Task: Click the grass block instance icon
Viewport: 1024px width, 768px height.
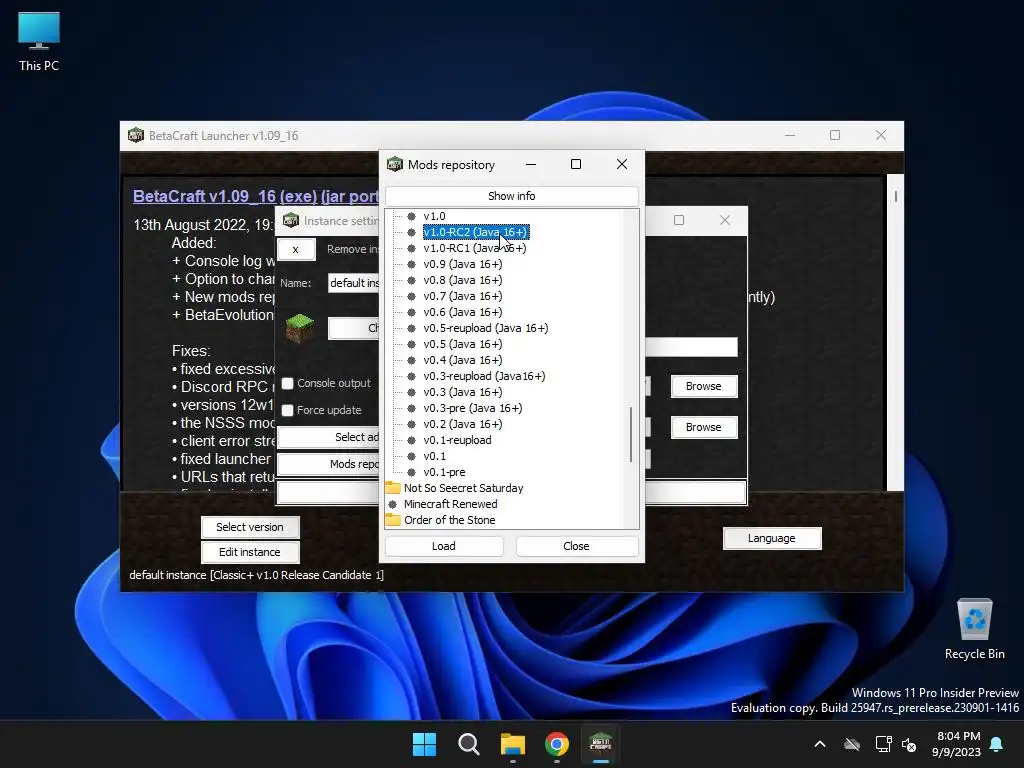Action: tap(300, 328)
